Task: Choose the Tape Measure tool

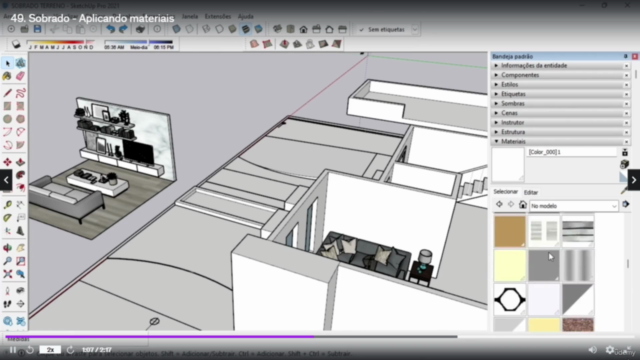Action: [x=7, y=204]
